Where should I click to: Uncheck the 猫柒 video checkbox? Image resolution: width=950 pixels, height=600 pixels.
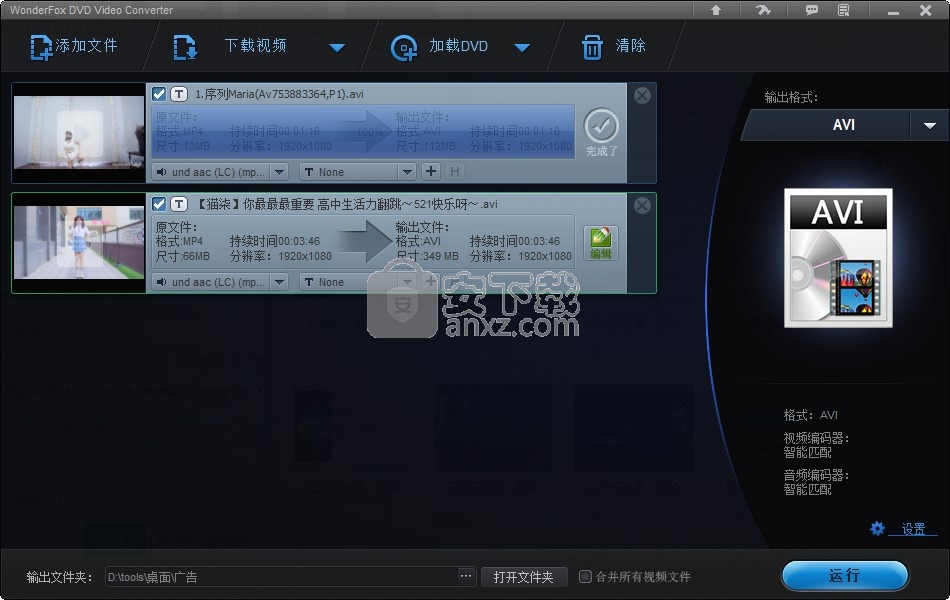(x=159, y=204)
